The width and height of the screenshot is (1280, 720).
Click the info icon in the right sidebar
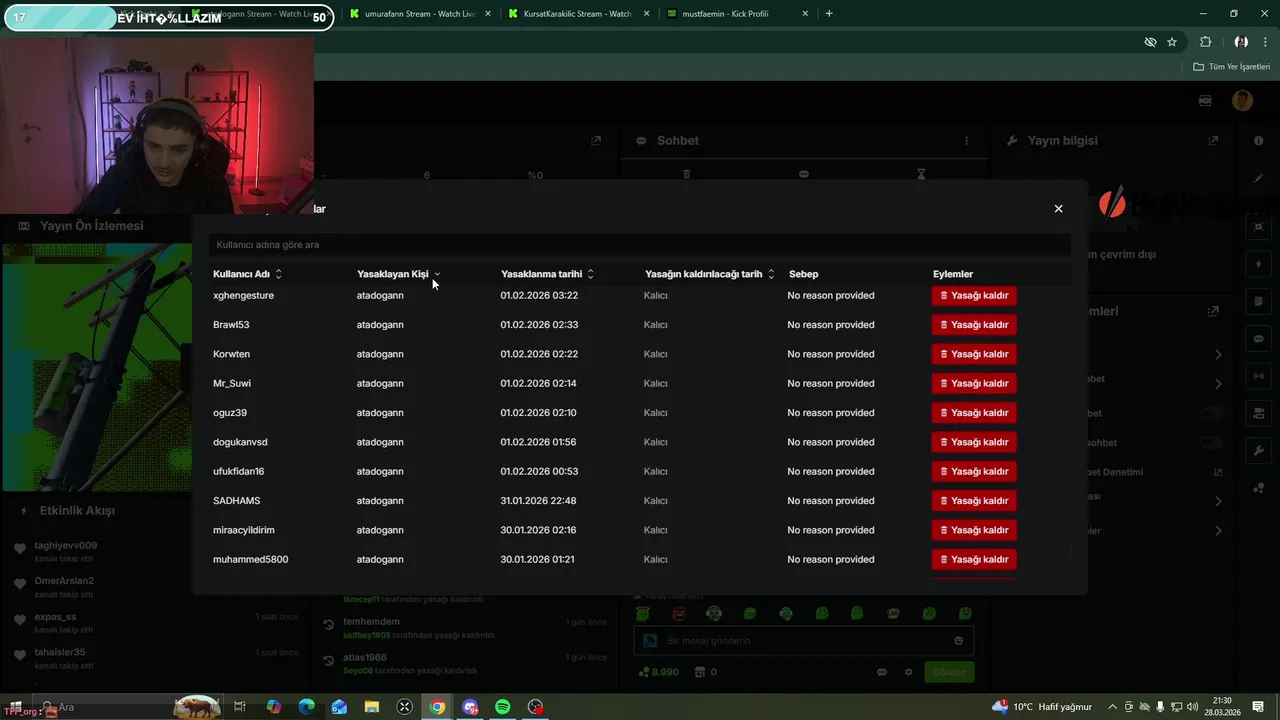pyautogui.click(x=1258, y=141)
